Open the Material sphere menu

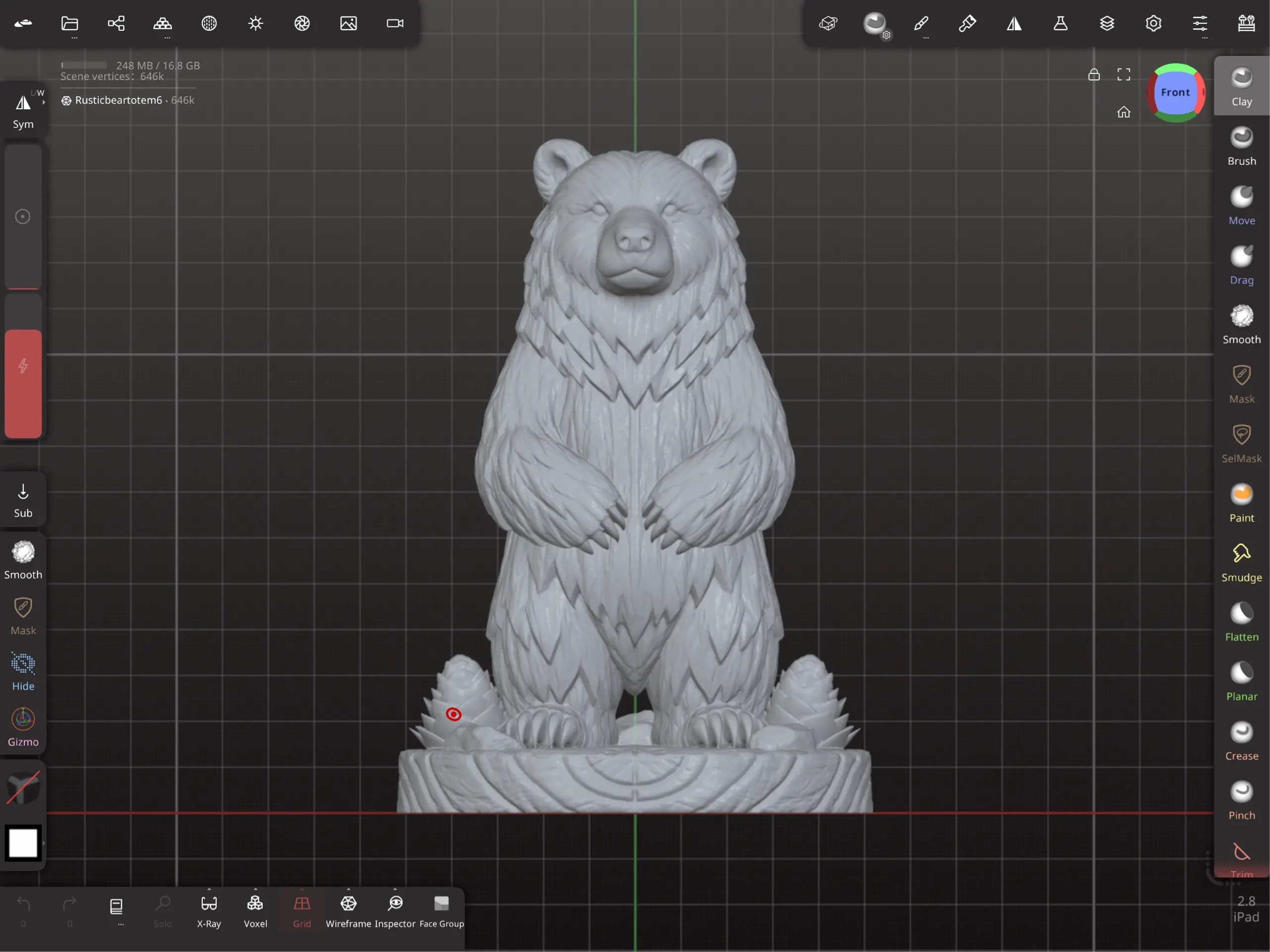point(209,23)
